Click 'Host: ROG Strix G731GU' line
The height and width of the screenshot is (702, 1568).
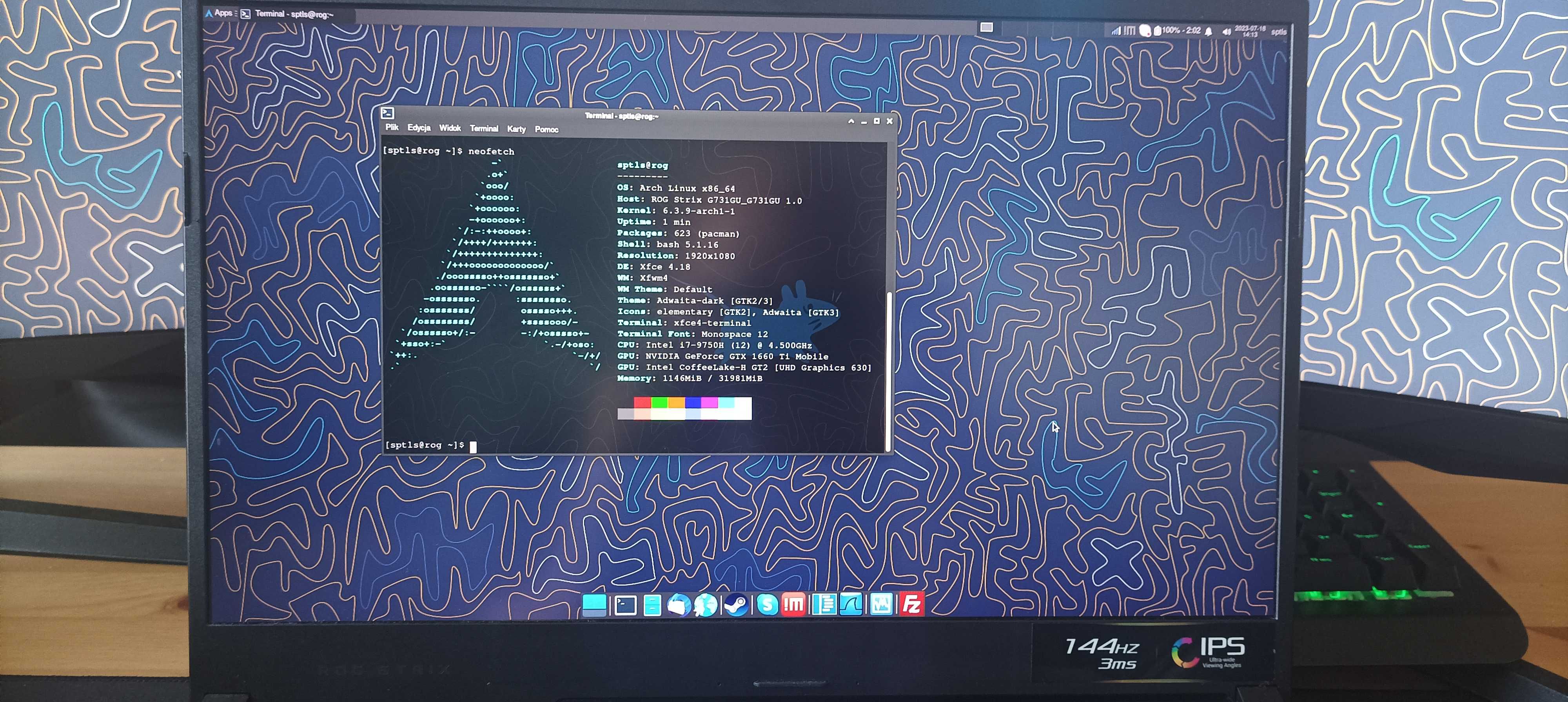click(709, 200)
